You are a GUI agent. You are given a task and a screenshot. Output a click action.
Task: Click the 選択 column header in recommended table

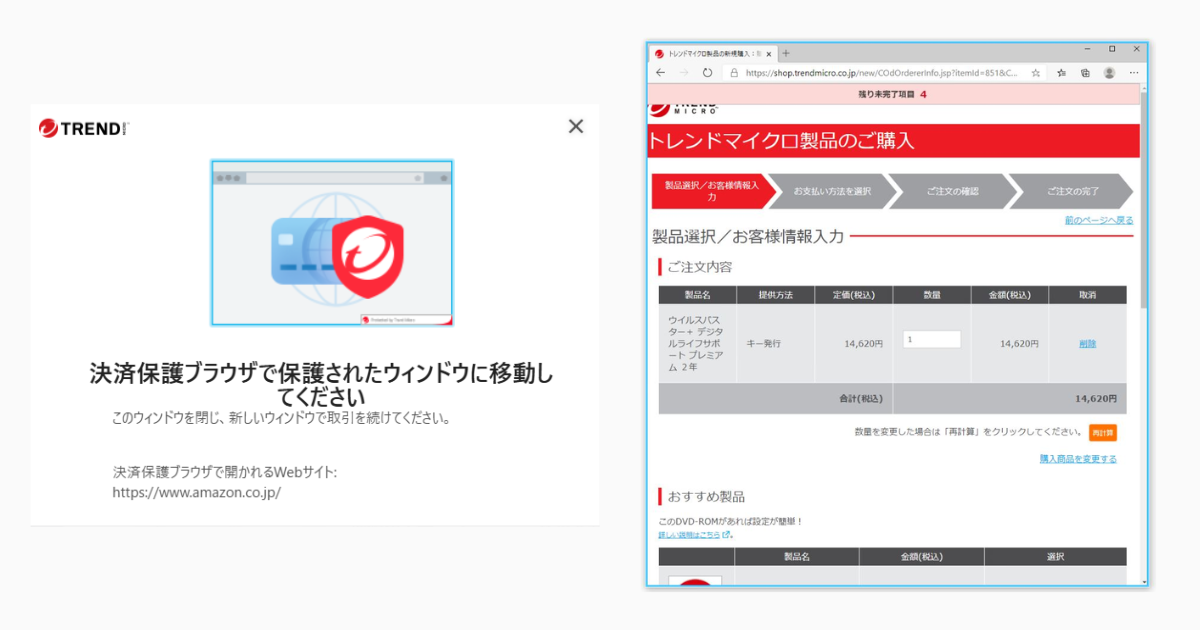[1055, 557]
